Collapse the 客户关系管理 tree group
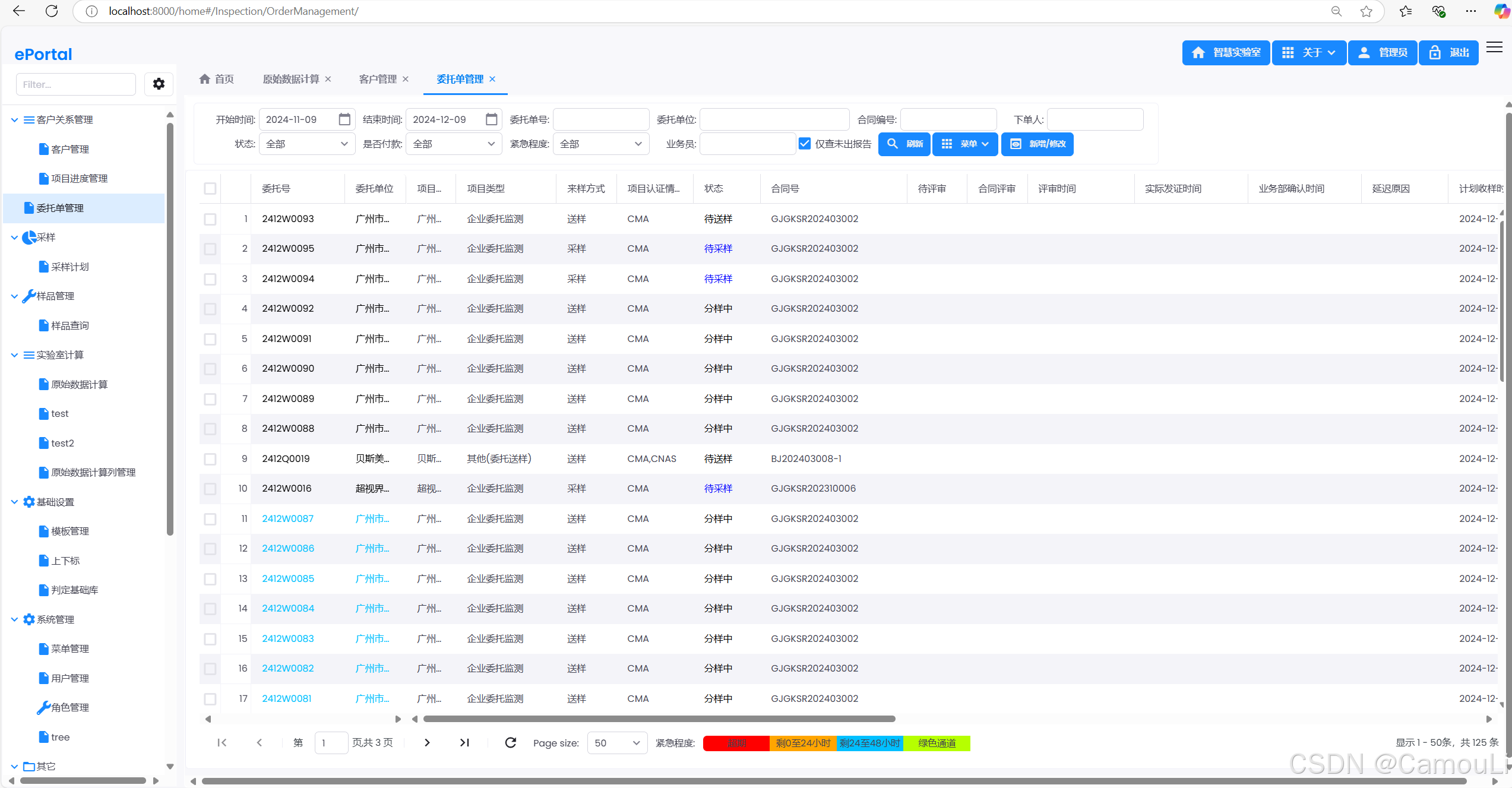 [15, 120]
